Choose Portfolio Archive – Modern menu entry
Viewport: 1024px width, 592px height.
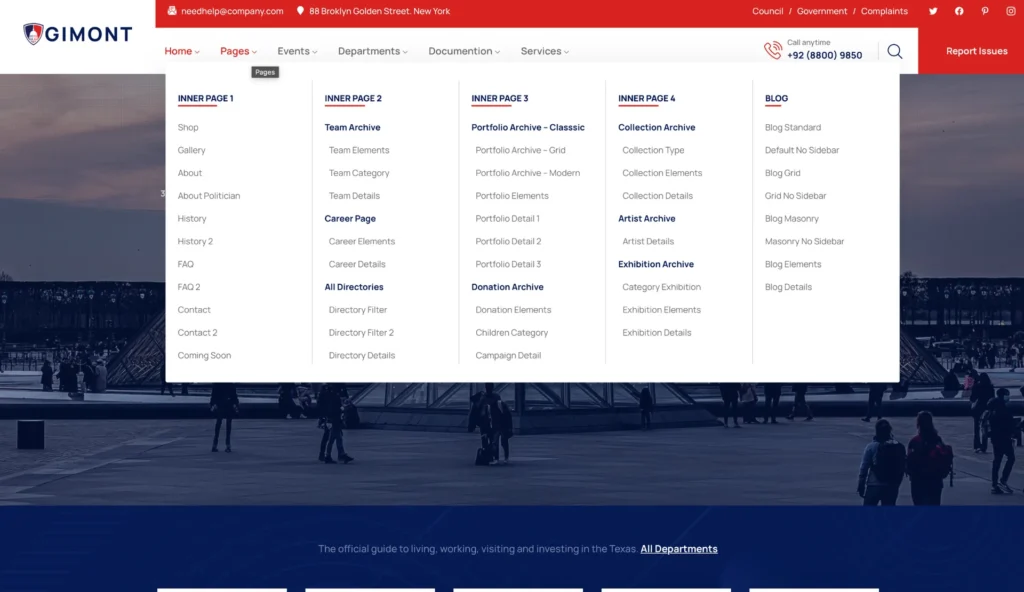(x=527, y=173)
